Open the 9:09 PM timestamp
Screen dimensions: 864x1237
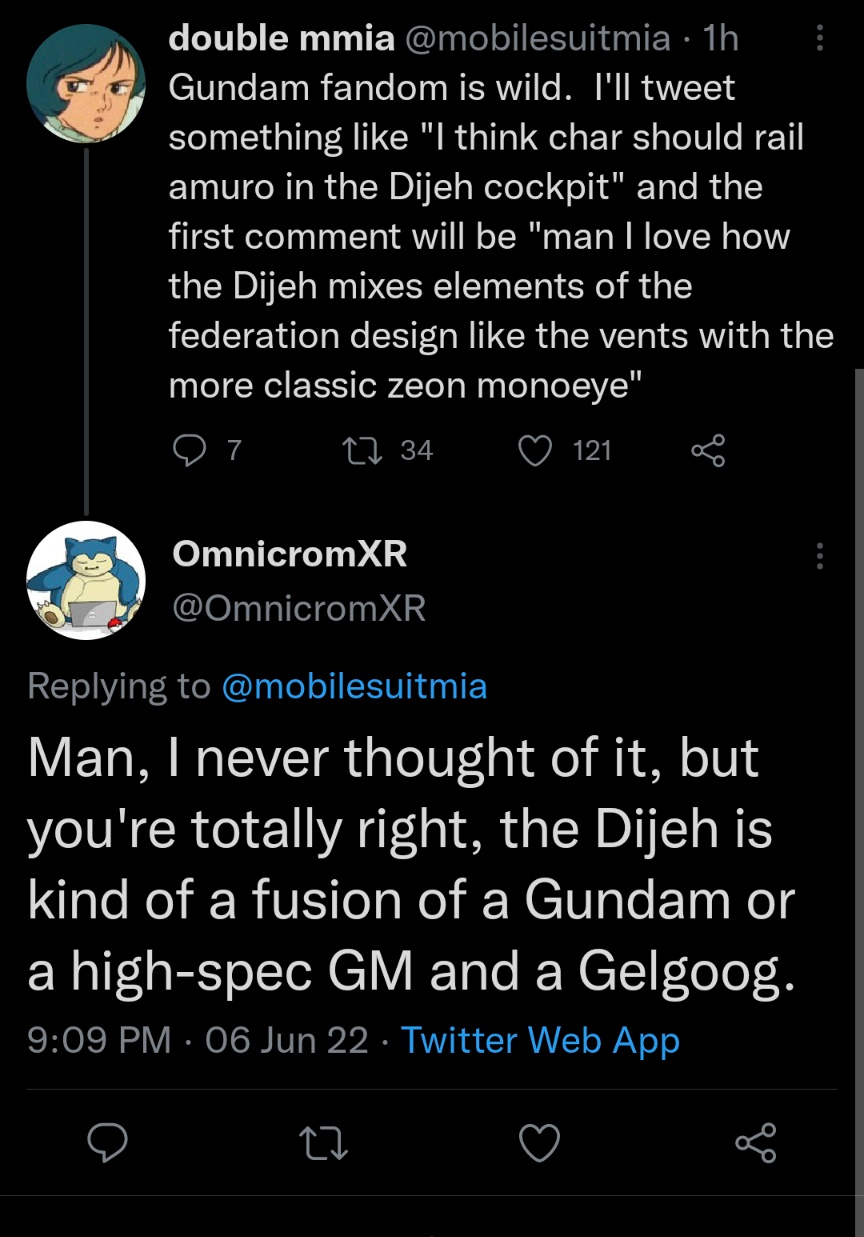click(x=100, y=1041)
